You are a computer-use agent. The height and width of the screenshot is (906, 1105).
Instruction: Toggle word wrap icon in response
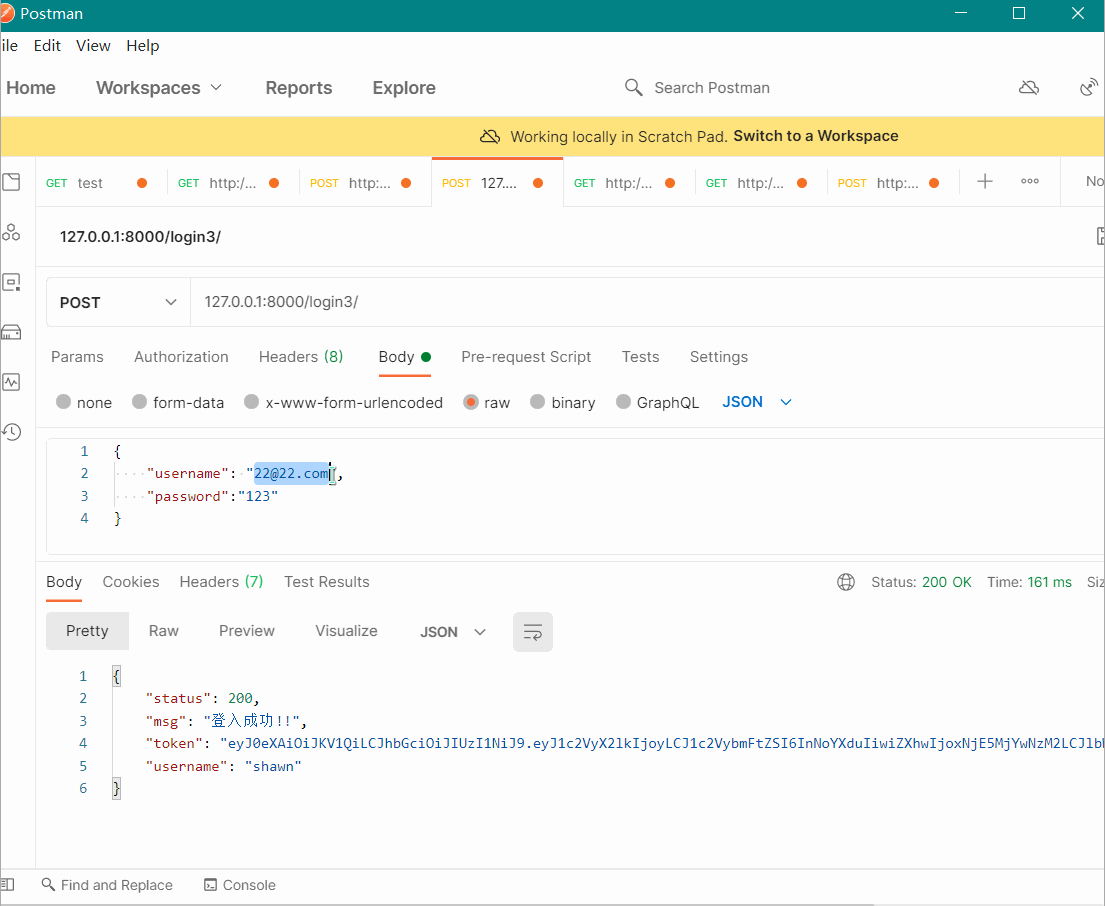point(533,632)
